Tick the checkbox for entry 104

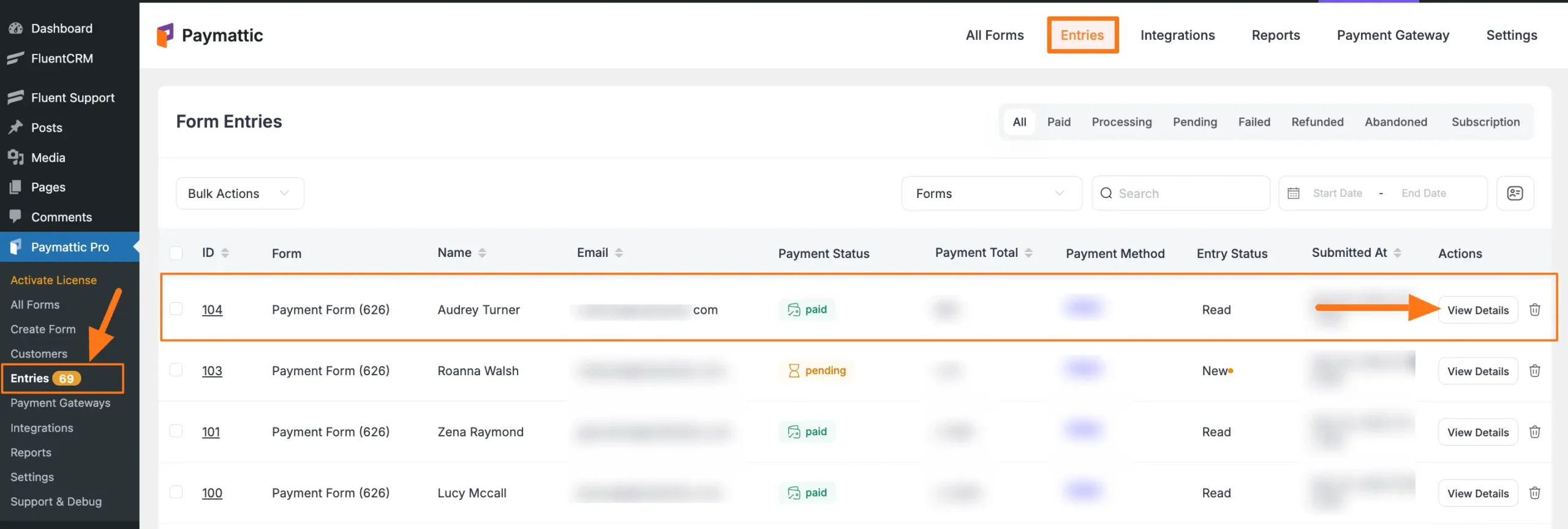coord(176,309)
